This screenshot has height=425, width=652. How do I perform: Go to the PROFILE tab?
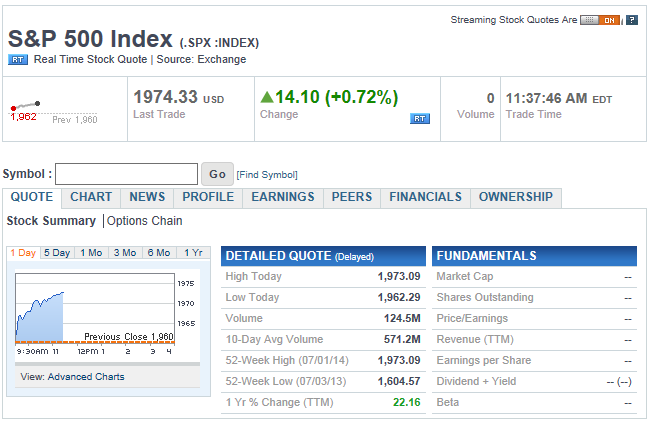208,197
